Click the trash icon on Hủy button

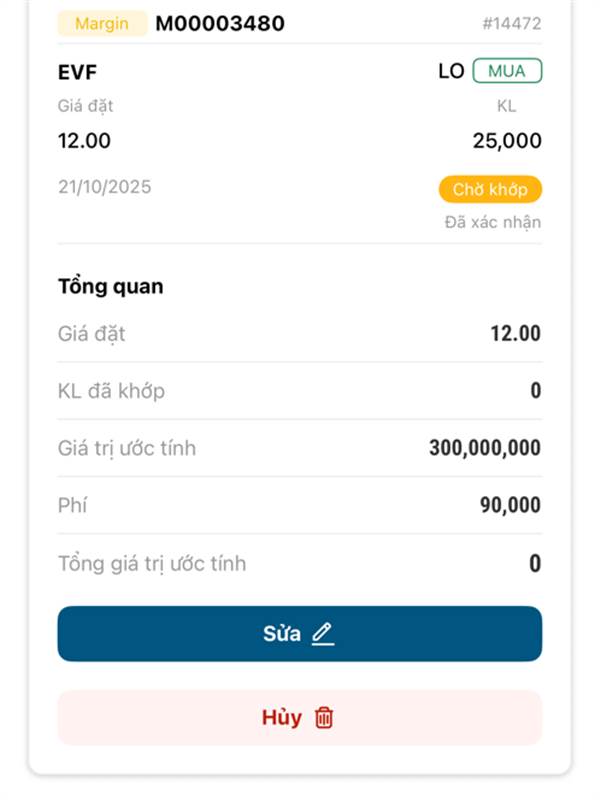324,718
